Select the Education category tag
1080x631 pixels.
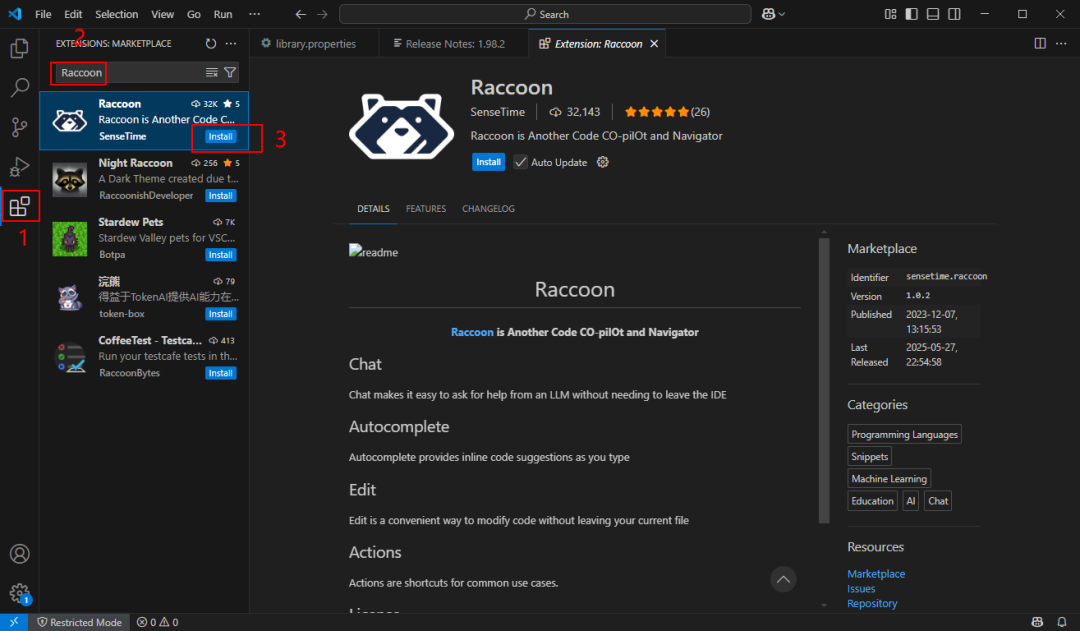(872, 501)
